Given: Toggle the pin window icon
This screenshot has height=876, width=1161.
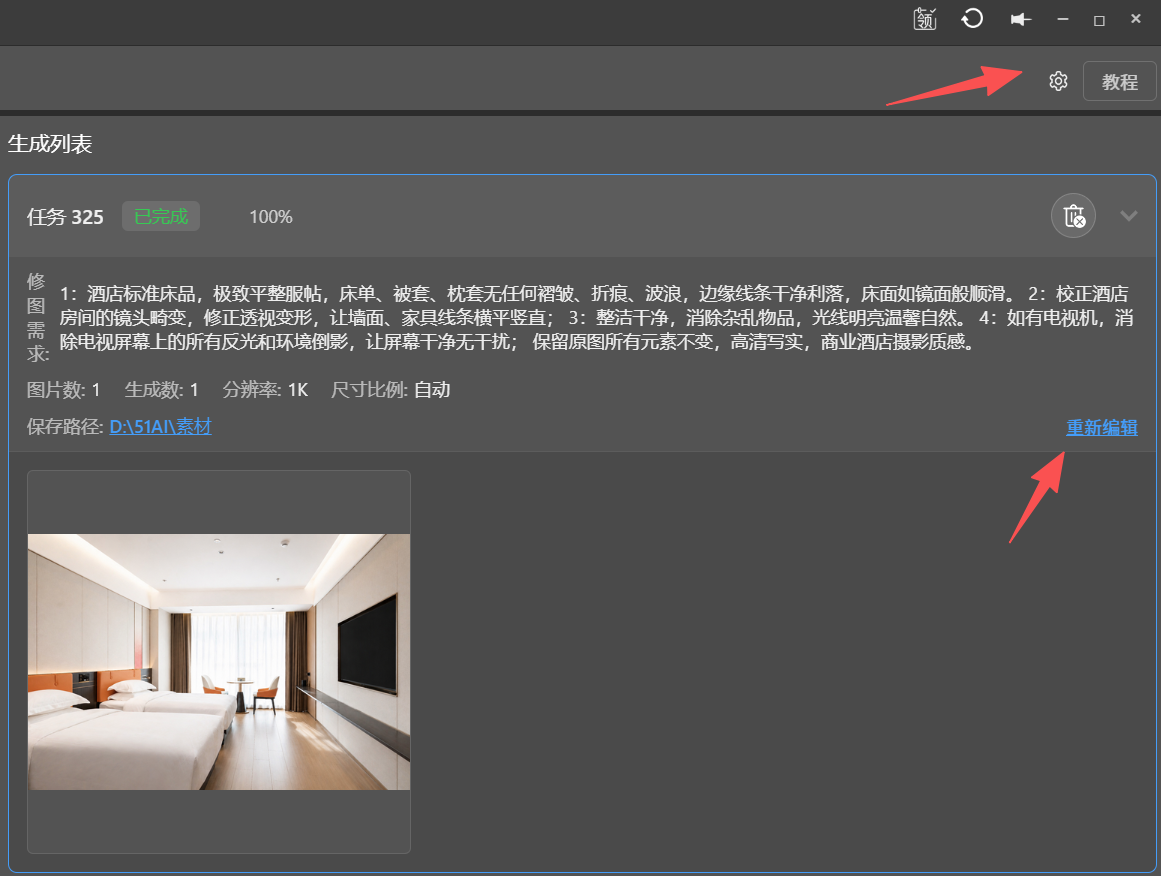Looking at the screenshot, I should [x=1020, y=19].
